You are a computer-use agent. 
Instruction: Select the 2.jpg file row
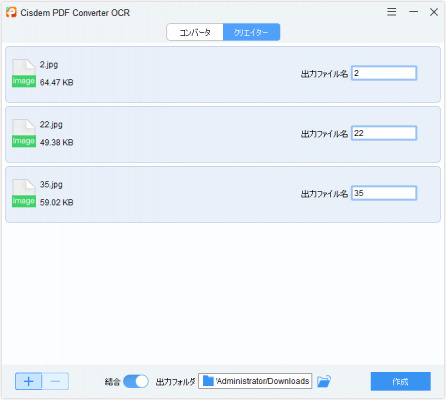click(x=223, y=74)
